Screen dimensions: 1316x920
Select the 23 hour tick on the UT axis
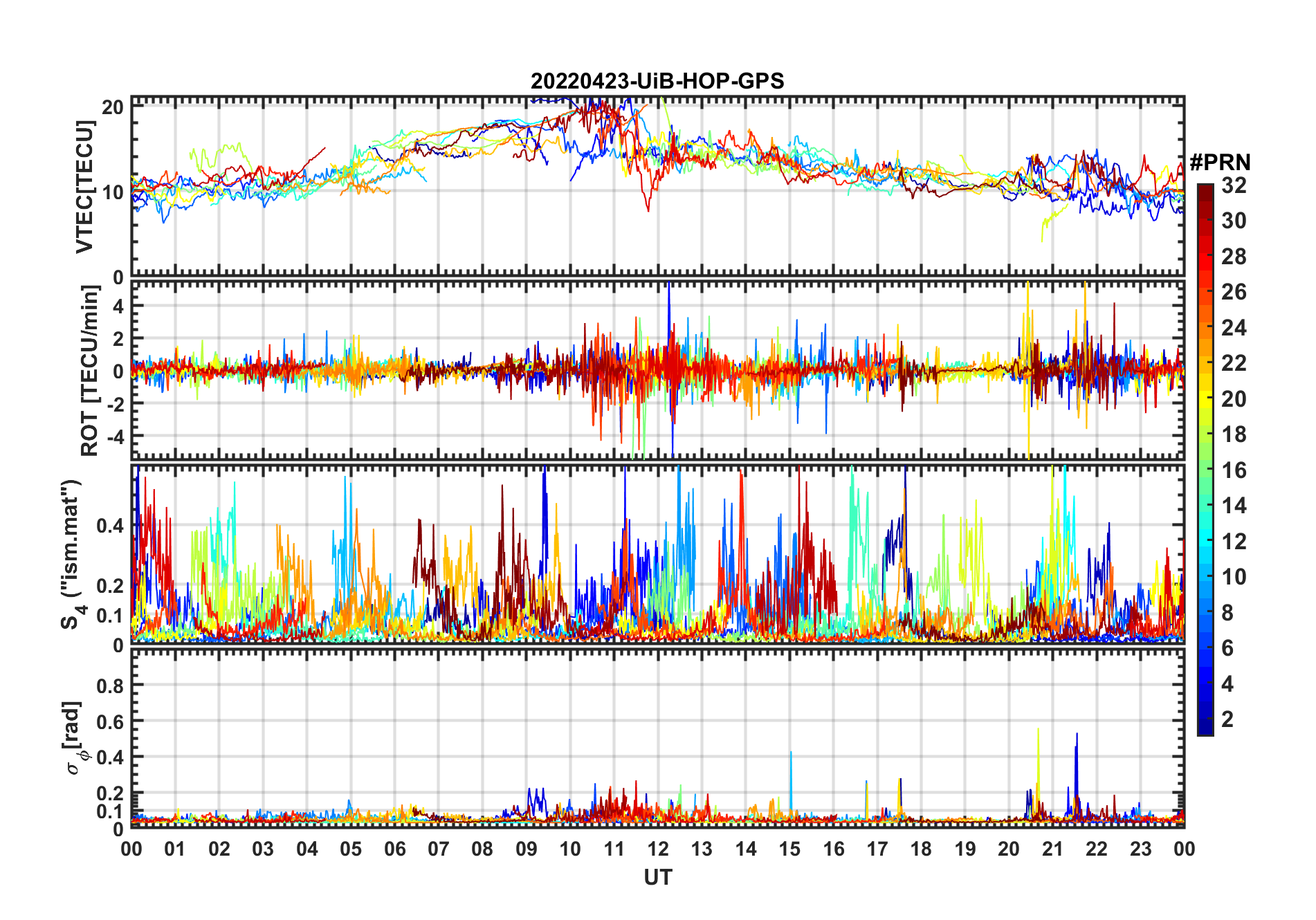coord(1140,849)
